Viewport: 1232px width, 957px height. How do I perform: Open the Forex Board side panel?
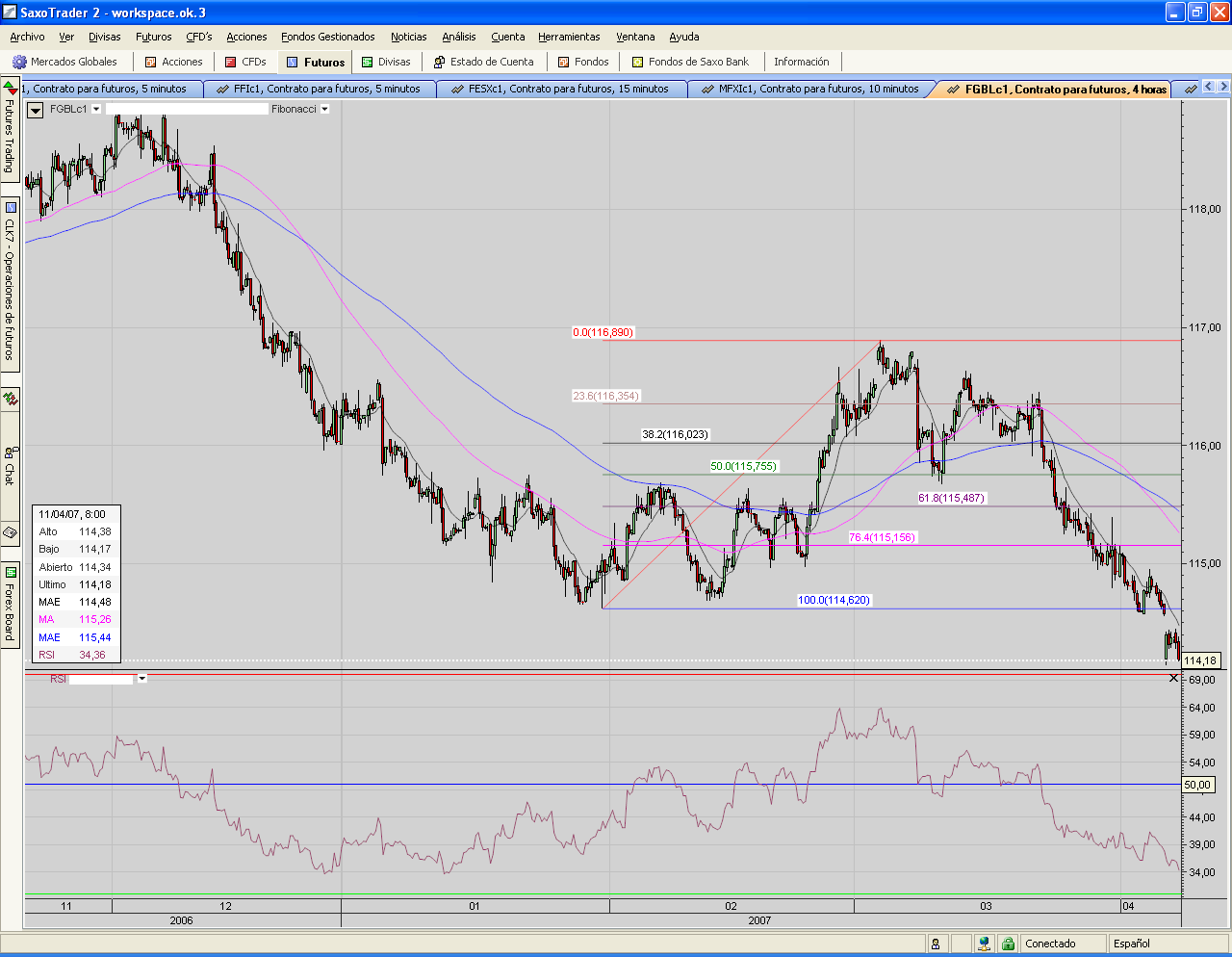(x=10, y=605)
